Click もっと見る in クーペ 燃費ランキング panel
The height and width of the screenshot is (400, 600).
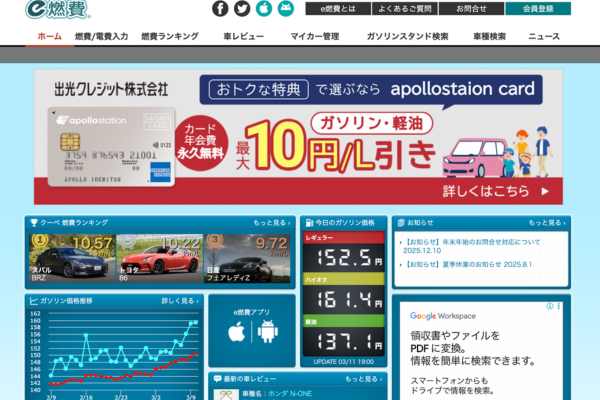(x=272, y=223)
